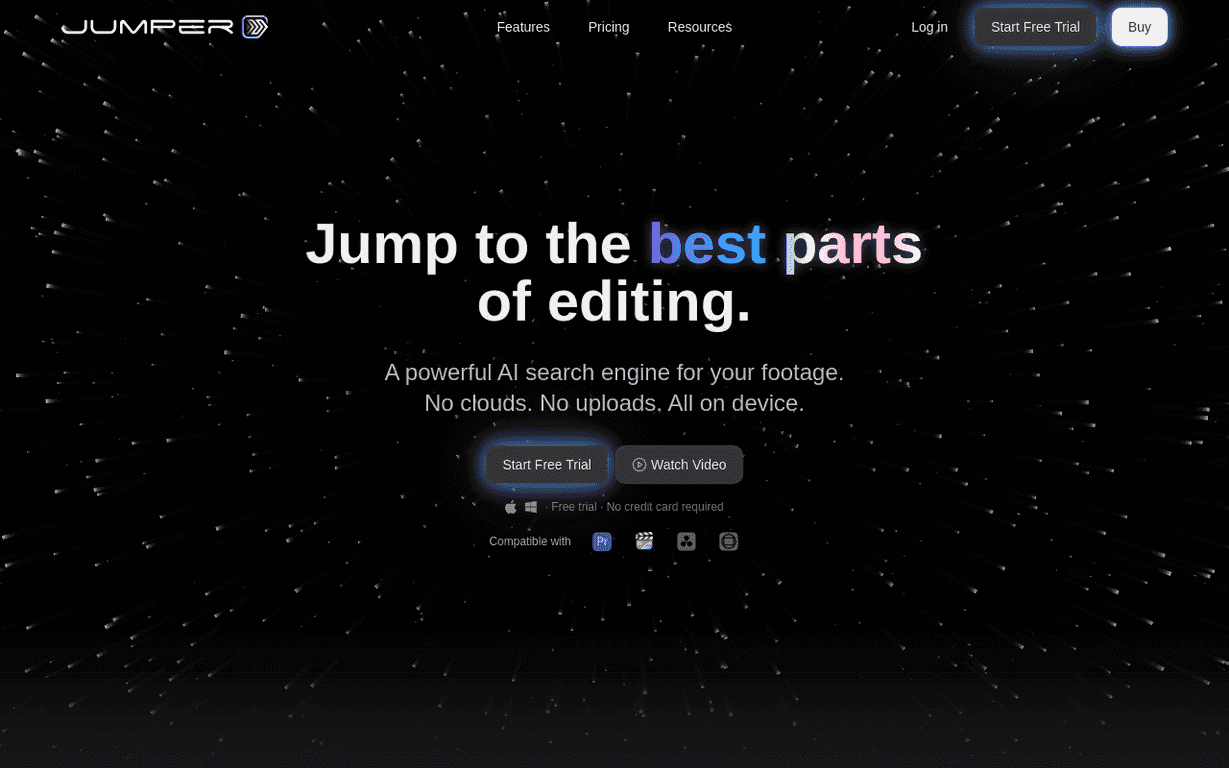This screenshot has width=1229, height=768.
Task: Click the Avid Media Composer compatibility icon
Action: click(728, 541)
